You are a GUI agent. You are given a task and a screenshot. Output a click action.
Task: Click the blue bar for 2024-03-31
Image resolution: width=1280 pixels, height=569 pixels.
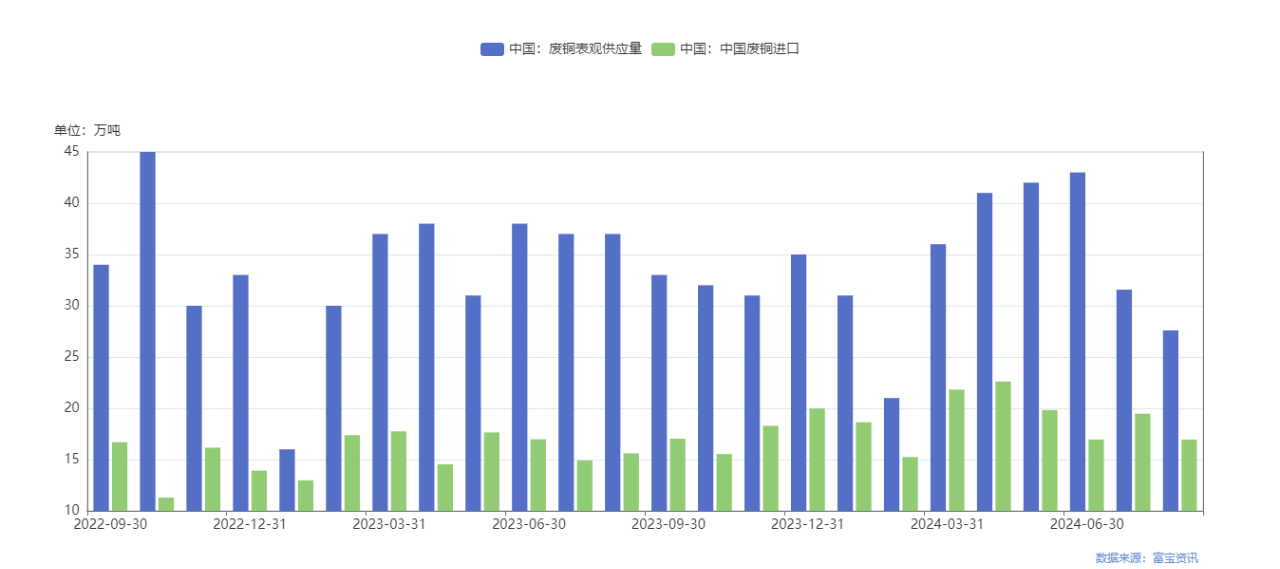click(x=938, y=377)
